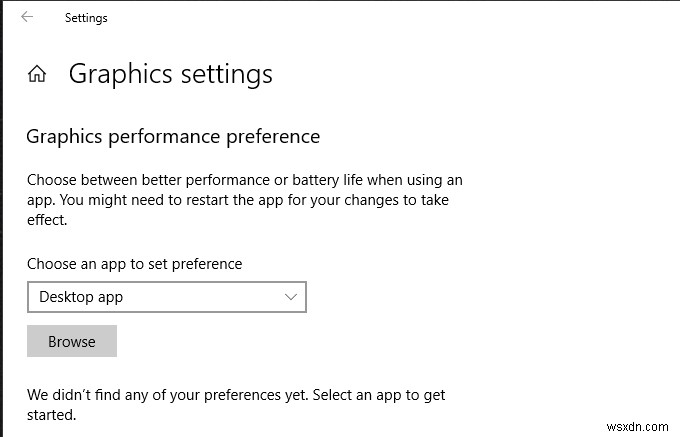Expand the app type chevron arrow
The height and width of the screenshot is (437, 680).
pos(291,297)
